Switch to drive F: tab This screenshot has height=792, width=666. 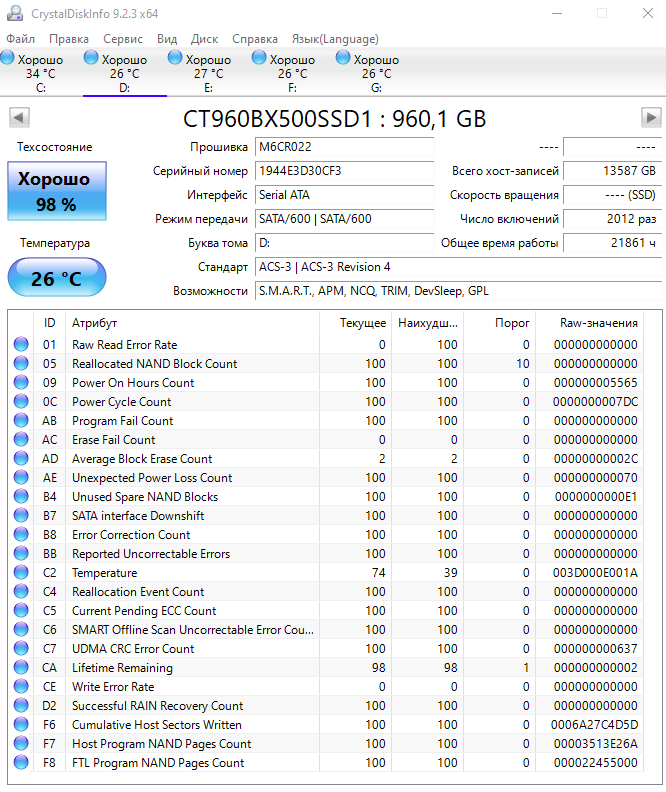tap(292, 73)
